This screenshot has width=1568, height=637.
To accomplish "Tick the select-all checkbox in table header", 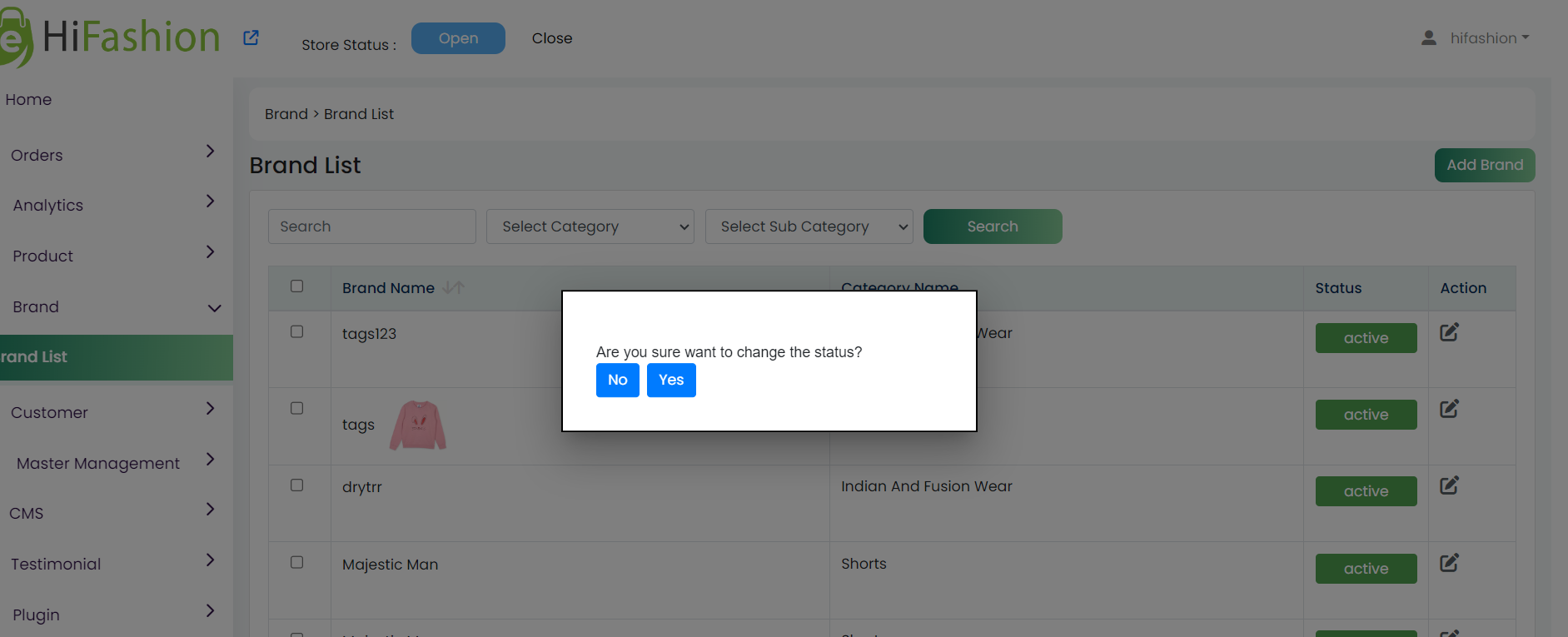I will coord(296,286).
